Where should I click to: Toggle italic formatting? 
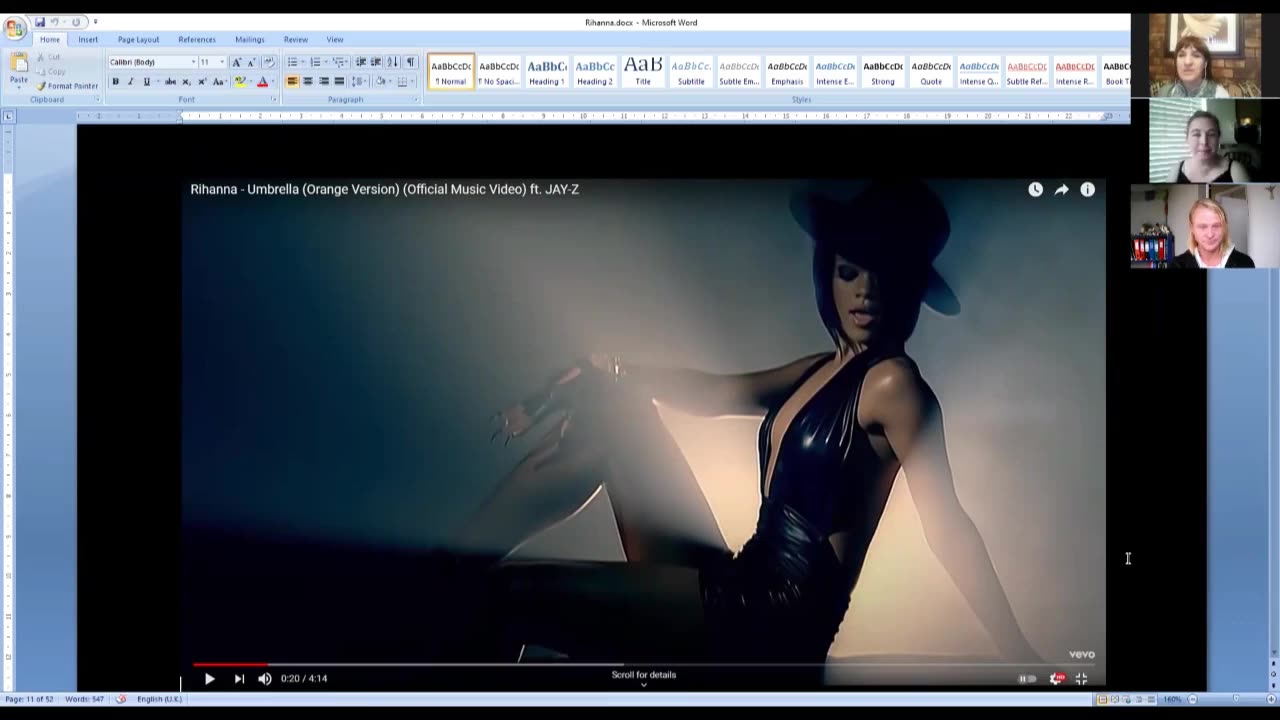tap(130, 82)
